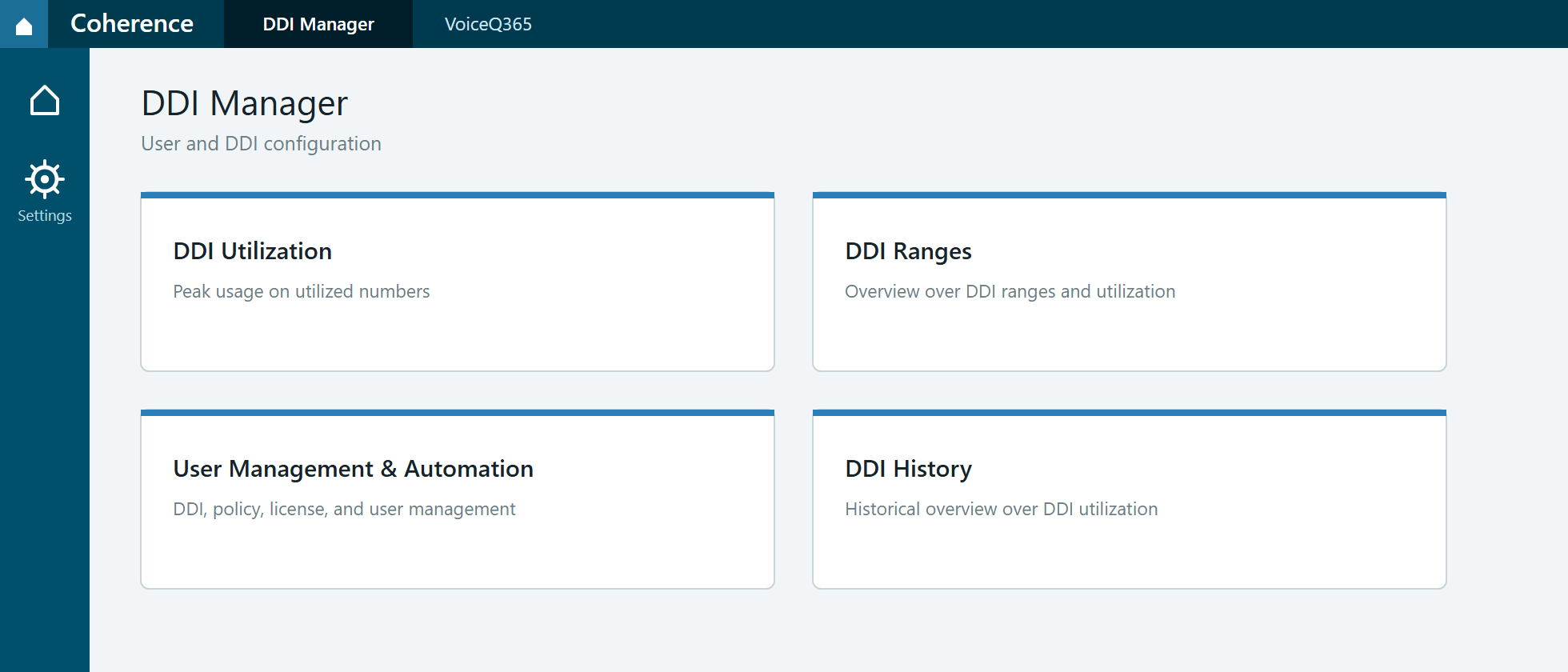Image resolution: width=1568 pixels, height=672 pixels.
Task: Open the sidebar home outline icon
Action: [45, 100]
